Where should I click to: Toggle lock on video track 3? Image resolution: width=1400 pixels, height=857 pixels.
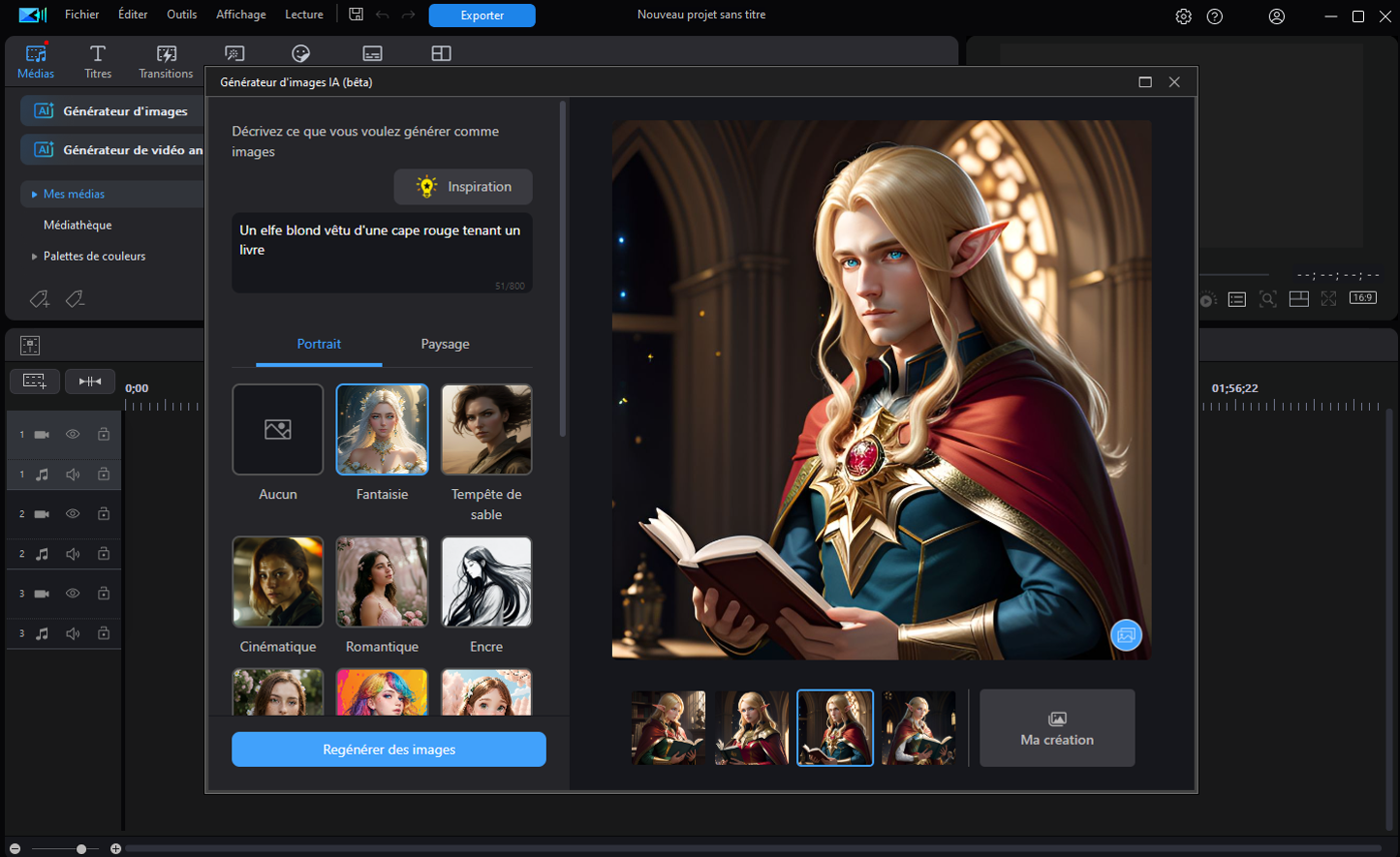pos(103,594)
